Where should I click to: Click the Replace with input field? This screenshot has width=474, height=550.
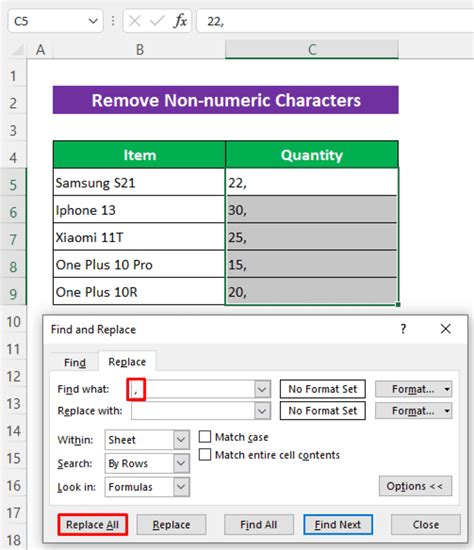pyautogui.click(x=193, y=411)
